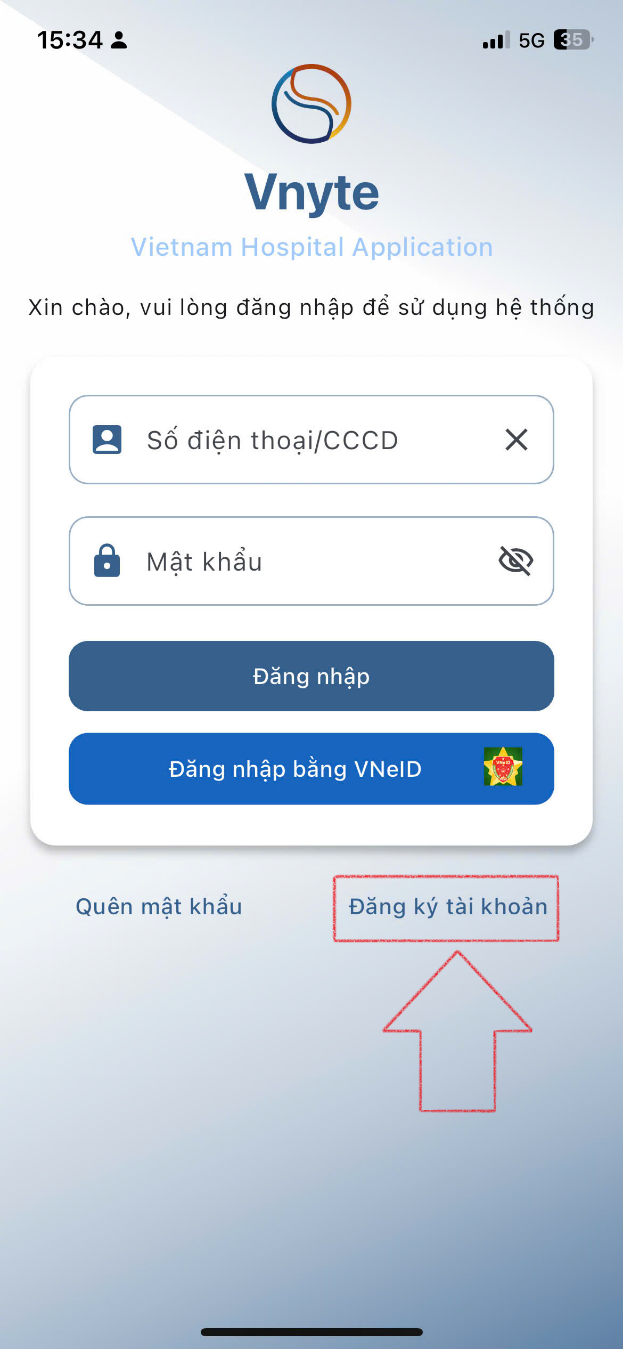Open the Đăng ký tài khoản link
The width and height of the screenshot is (623, 1349).
pos(447,907)
